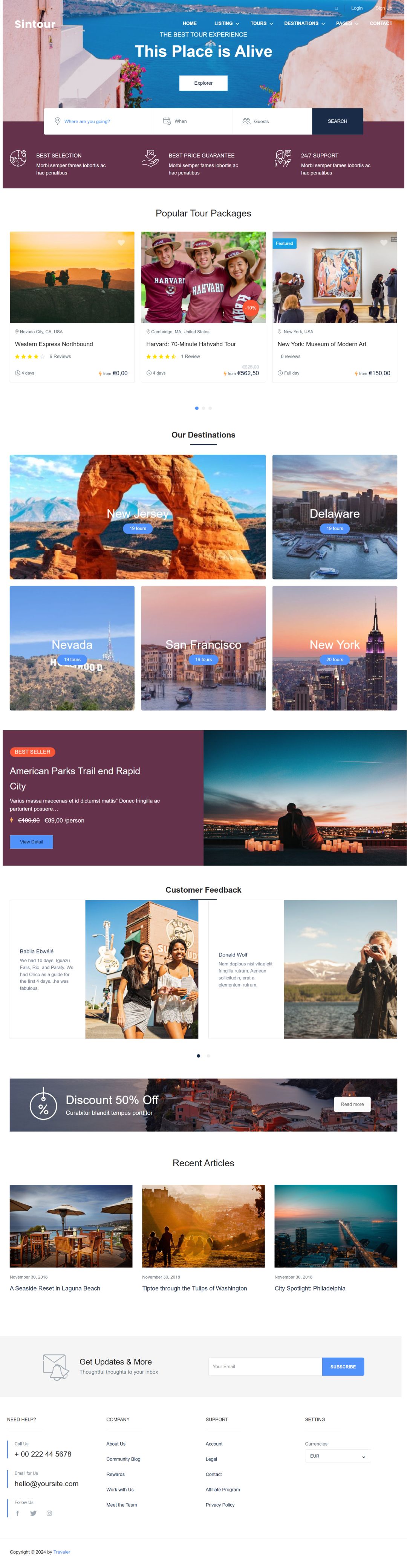Click the 24/7 Support headset icon
This screenshot has height=1568, width=407.
283,158
